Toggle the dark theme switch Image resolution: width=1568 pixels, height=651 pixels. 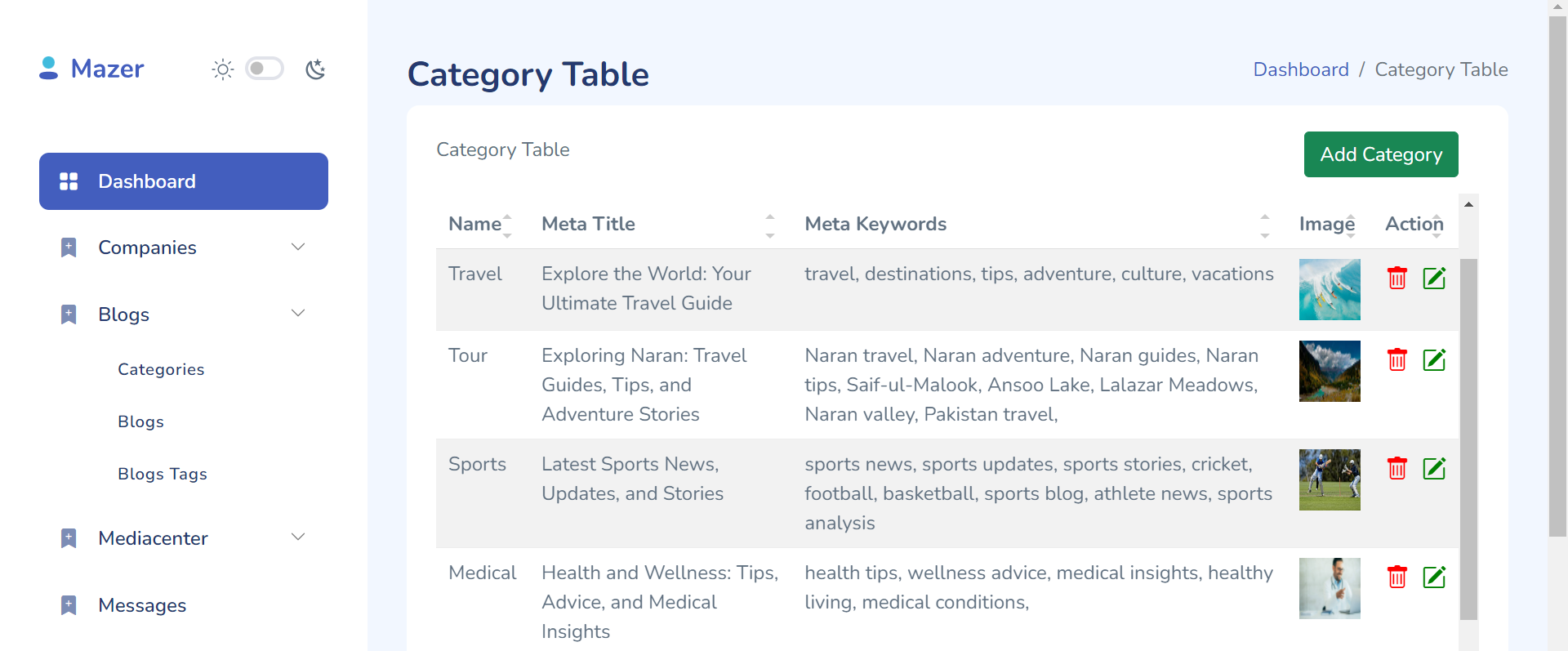pos(265,69)
